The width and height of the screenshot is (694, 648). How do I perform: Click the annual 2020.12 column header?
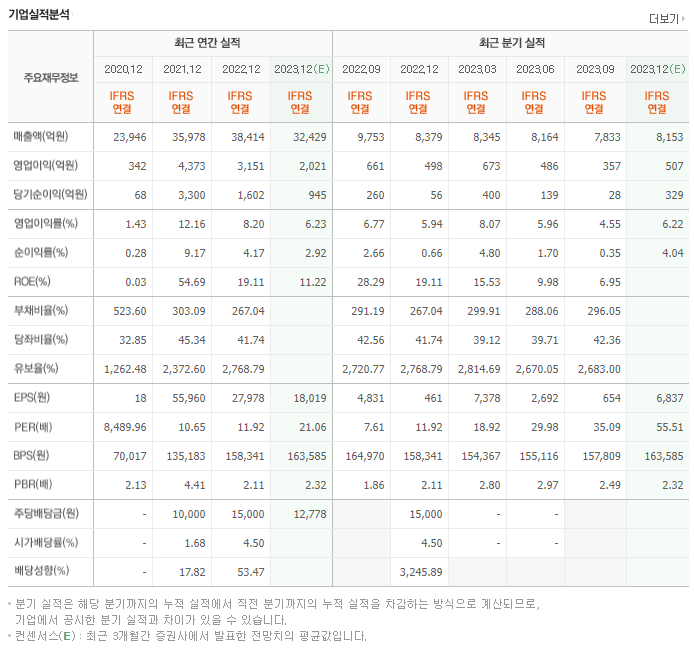123,69
